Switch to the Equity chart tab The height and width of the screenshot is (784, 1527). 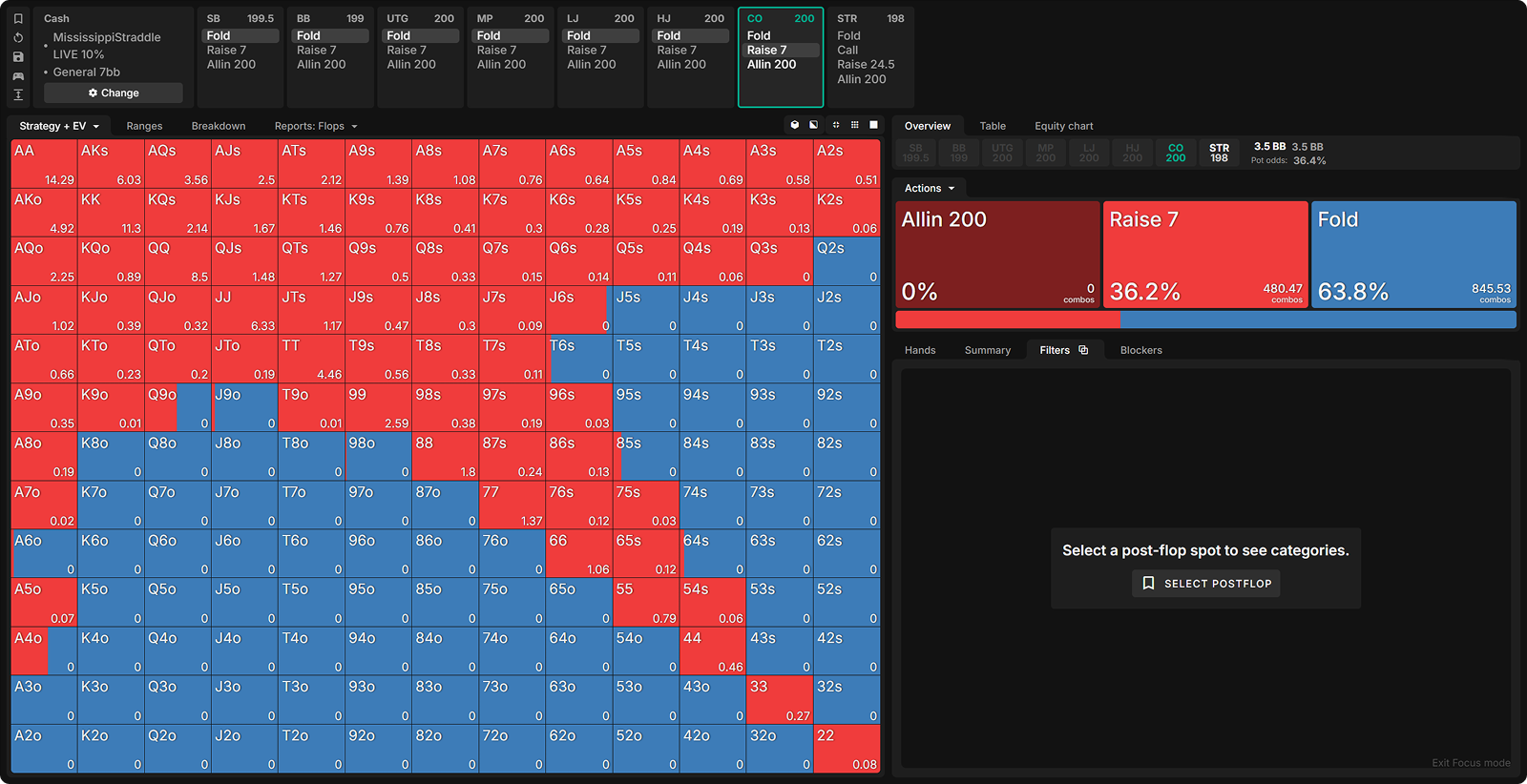[x=1063, y=126]
